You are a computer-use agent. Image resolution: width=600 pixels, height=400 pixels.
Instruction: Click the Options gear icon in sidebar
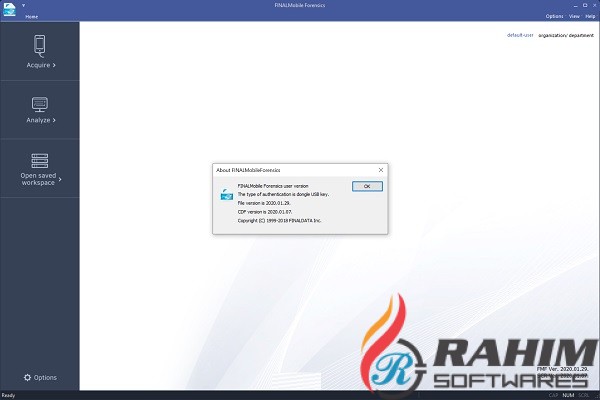27,377
